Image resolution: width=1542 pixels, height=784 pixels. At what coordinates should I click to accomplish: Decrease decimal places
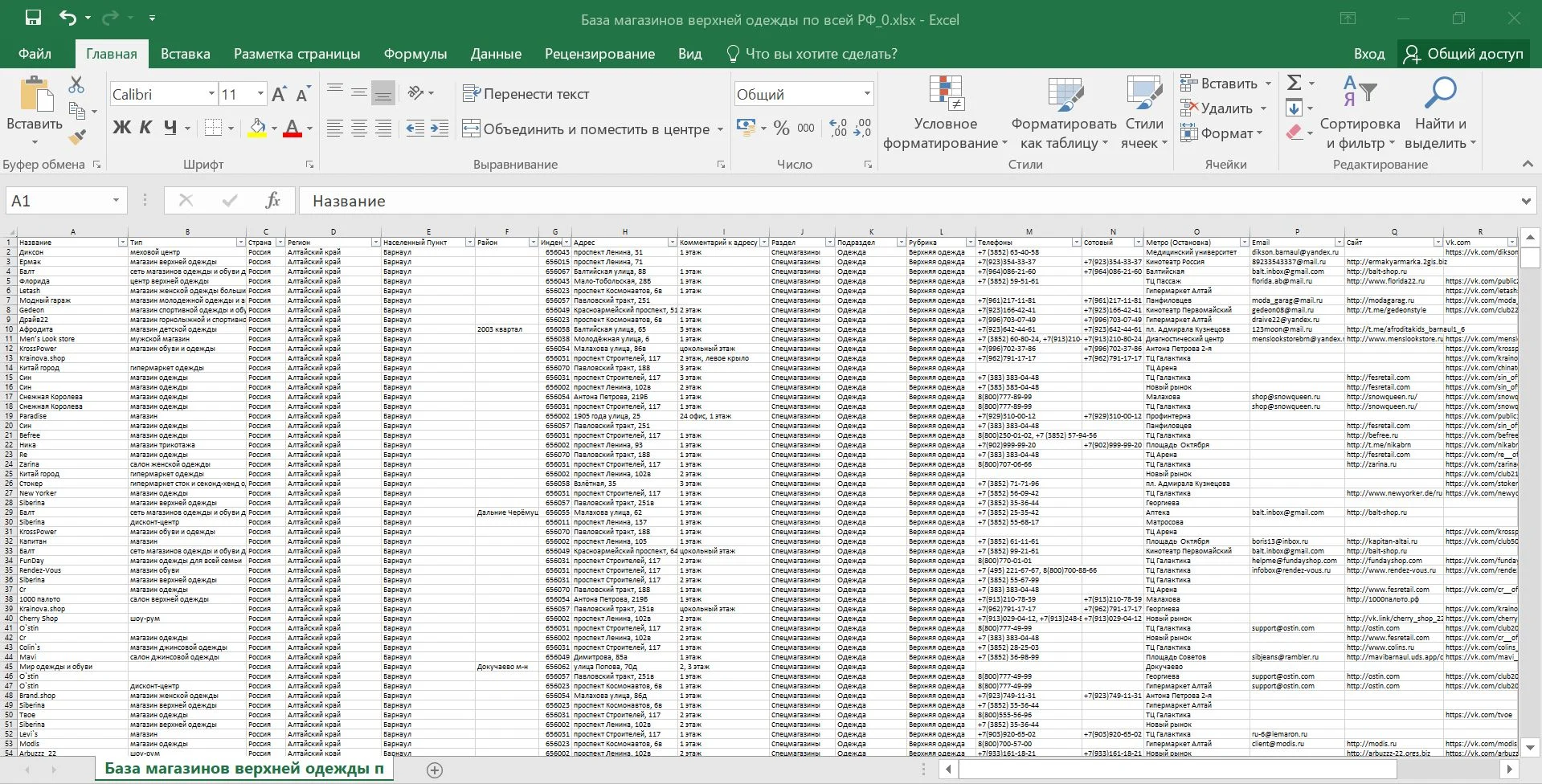point(862,128)
